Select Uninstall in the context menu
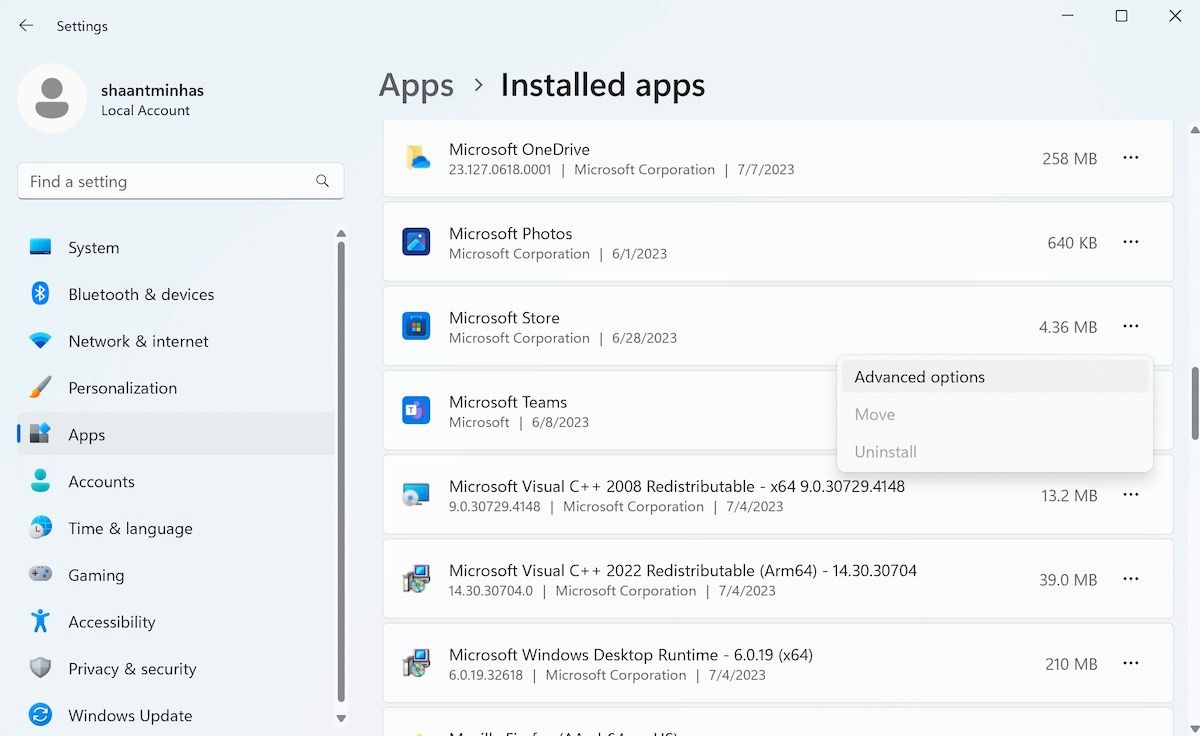Image resolution: width=1200 pixels, height=736 pixels. 885,452
